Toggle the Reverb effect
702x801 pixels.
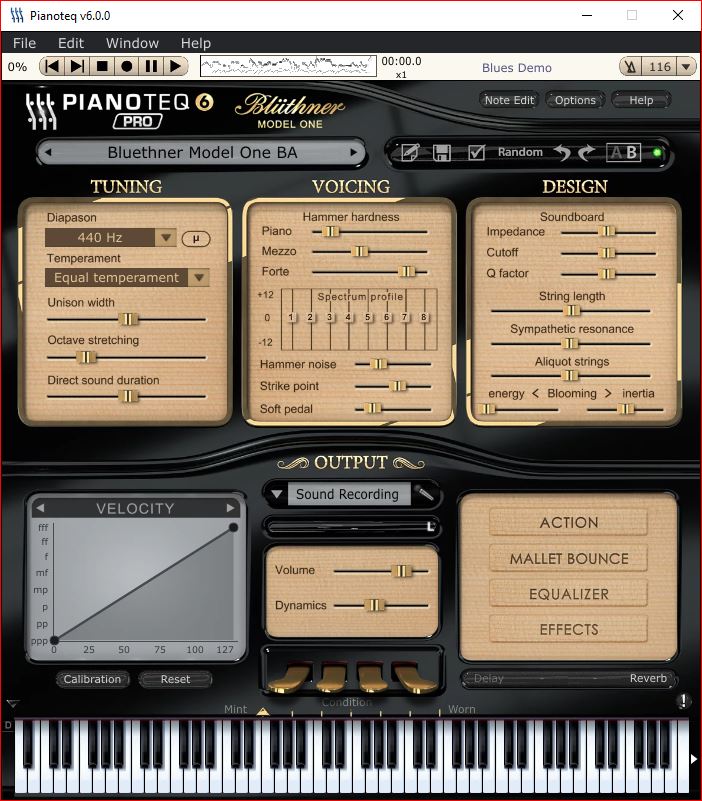[x=648, y=678]
